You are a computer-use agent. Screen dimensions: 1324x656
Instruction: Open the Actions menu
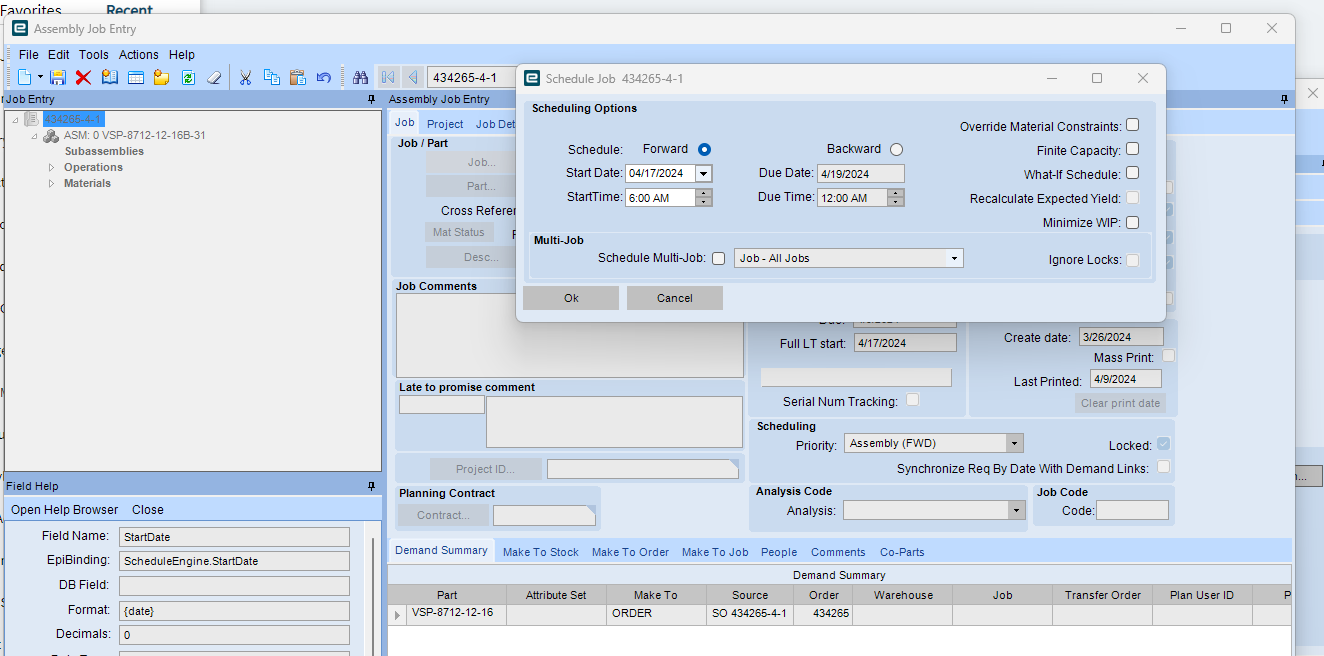(138, 55)
